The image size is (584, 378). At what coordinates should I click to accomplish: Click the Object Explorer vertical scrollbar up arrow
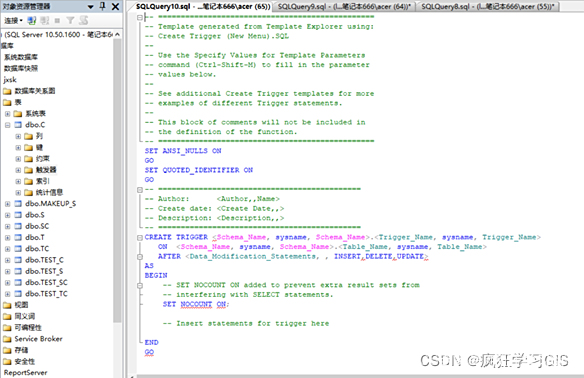(x=118, y=34)
